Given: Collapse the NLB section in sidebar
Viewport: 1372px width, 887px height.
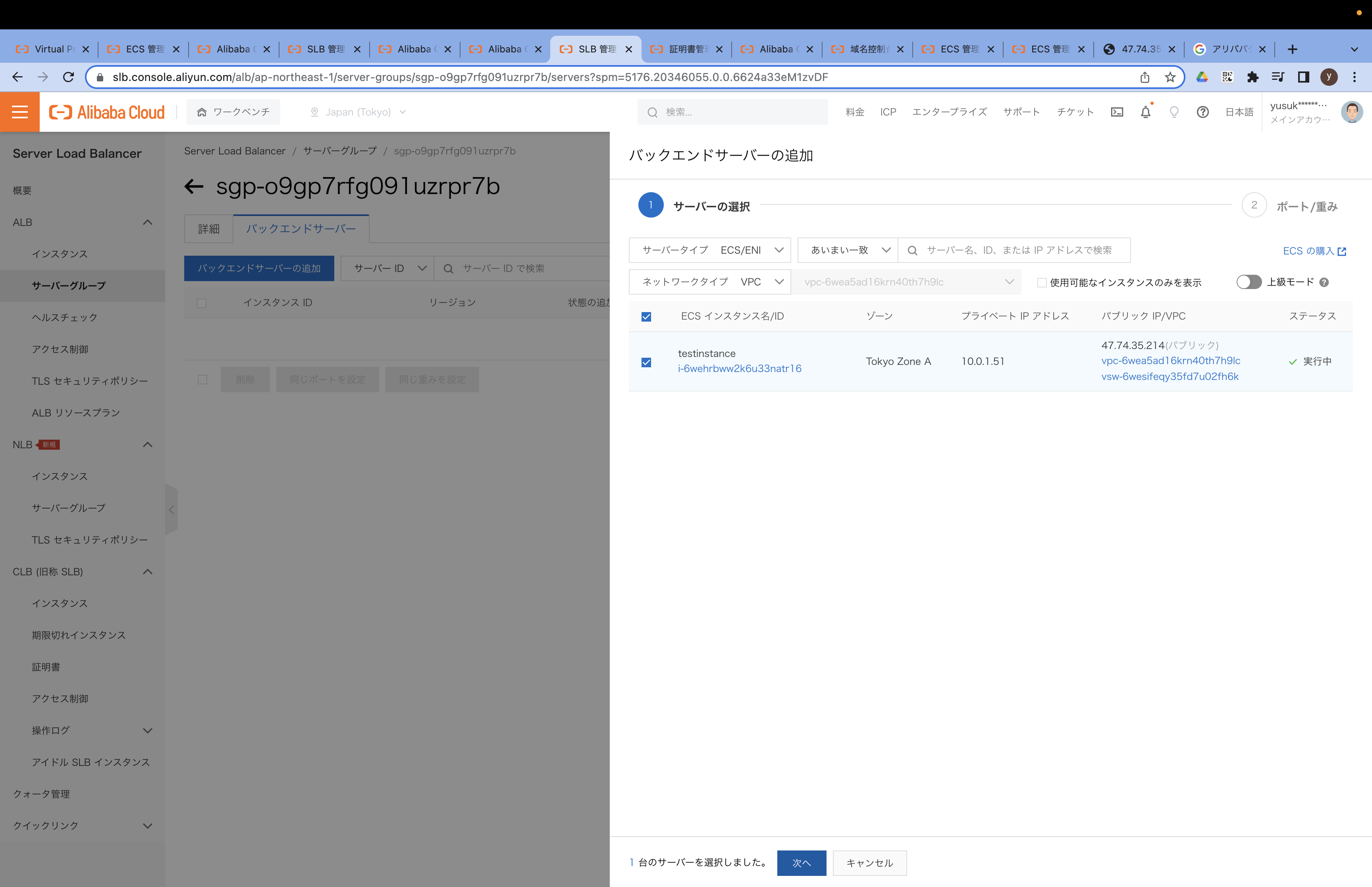Looking at the screenshot, I should tap(148, 444).
